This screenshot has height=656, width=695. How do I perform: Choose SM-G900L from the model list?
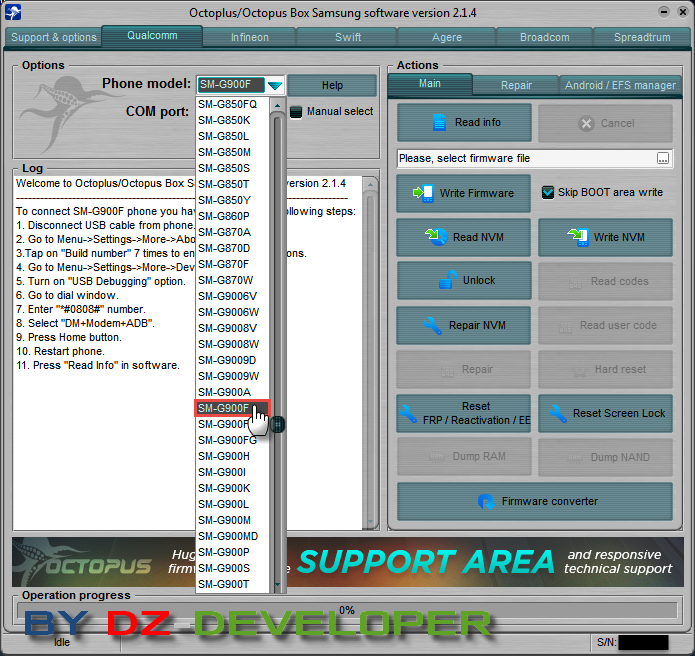coord(232,504)
